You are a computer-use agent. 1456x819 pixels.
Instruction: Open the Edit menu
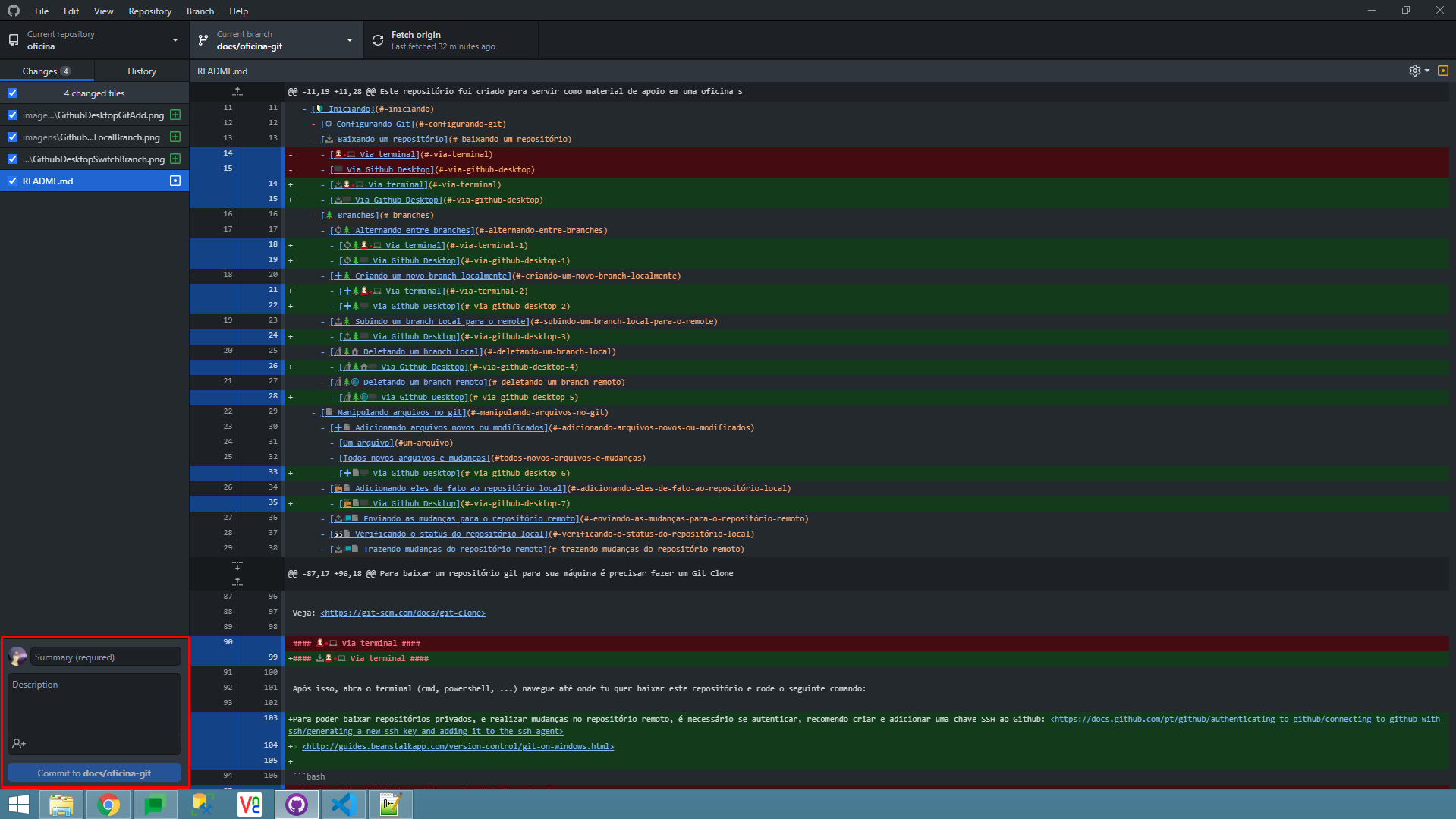click(x=71, y=11)
